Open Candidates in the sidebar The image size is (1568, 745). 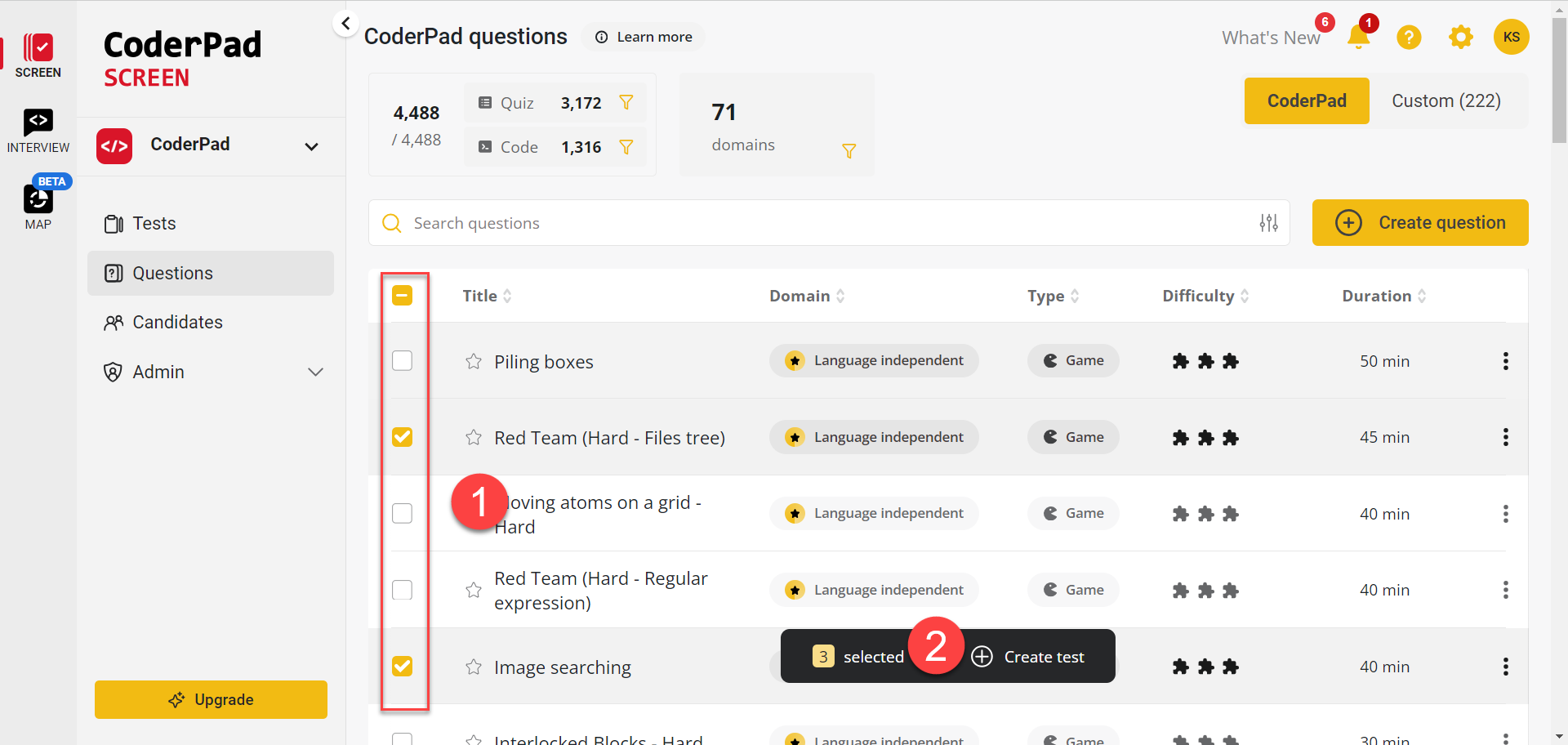(177, 323)
